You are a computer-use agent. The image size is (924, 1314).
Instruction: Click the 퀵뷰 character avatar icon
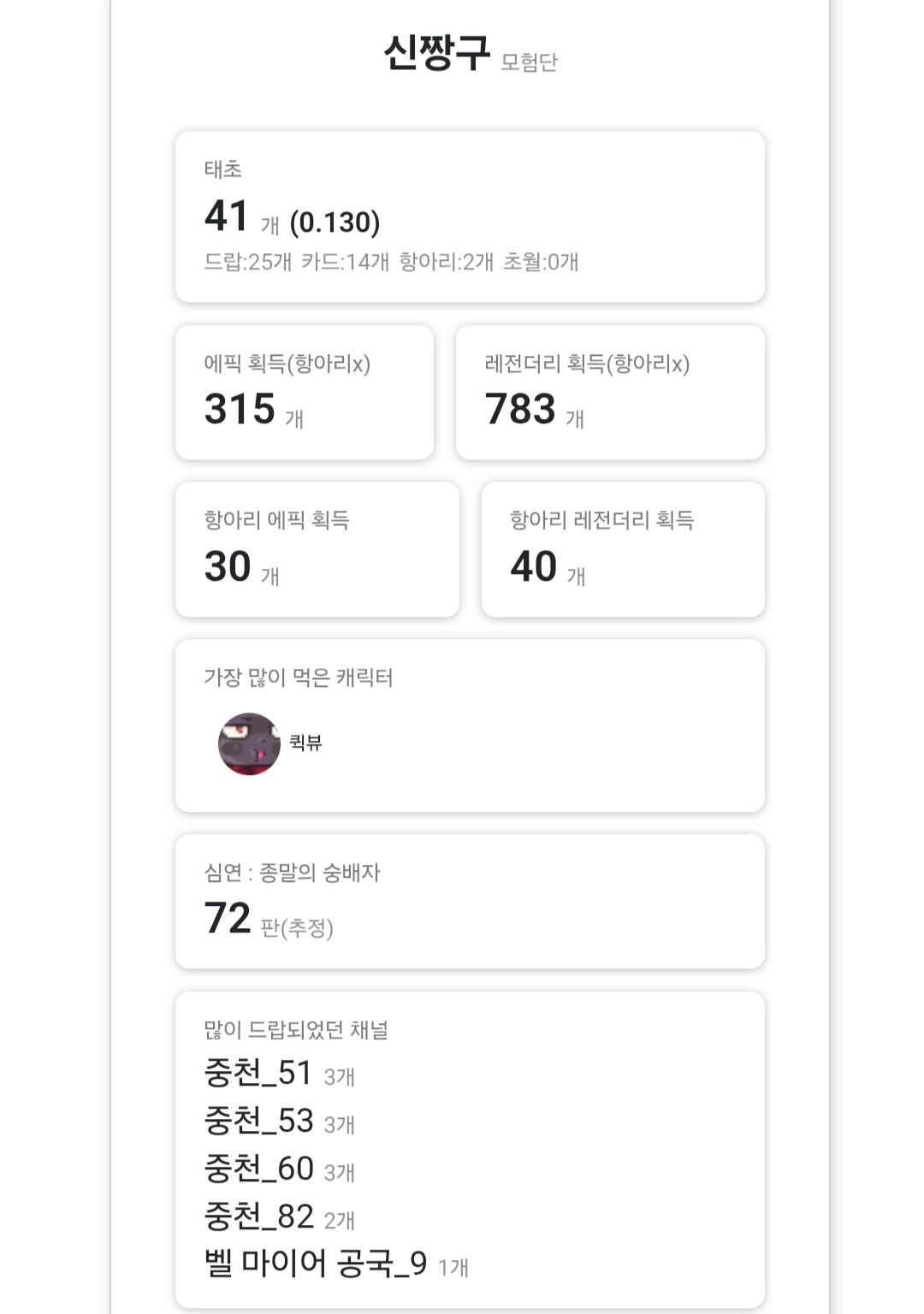tap(249, 743)
